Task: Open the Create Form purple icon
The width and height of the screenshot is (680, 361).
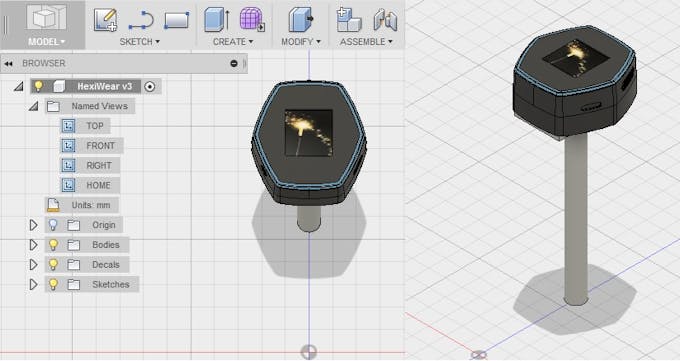Action: [252, 20]
